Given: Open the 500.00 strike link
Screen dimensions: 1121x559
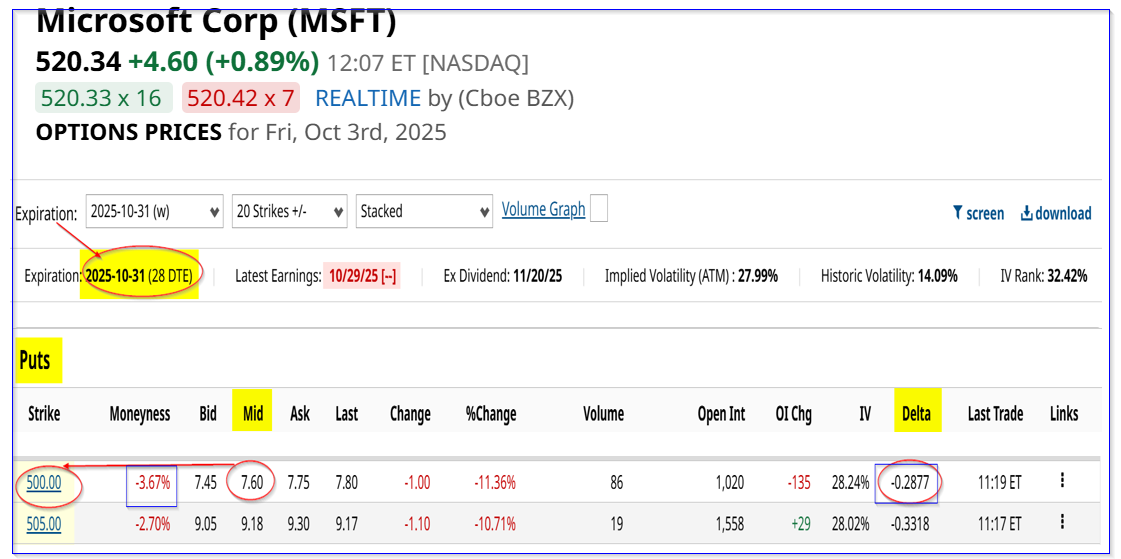Looking at the screenshot, I should click(45, 482).
